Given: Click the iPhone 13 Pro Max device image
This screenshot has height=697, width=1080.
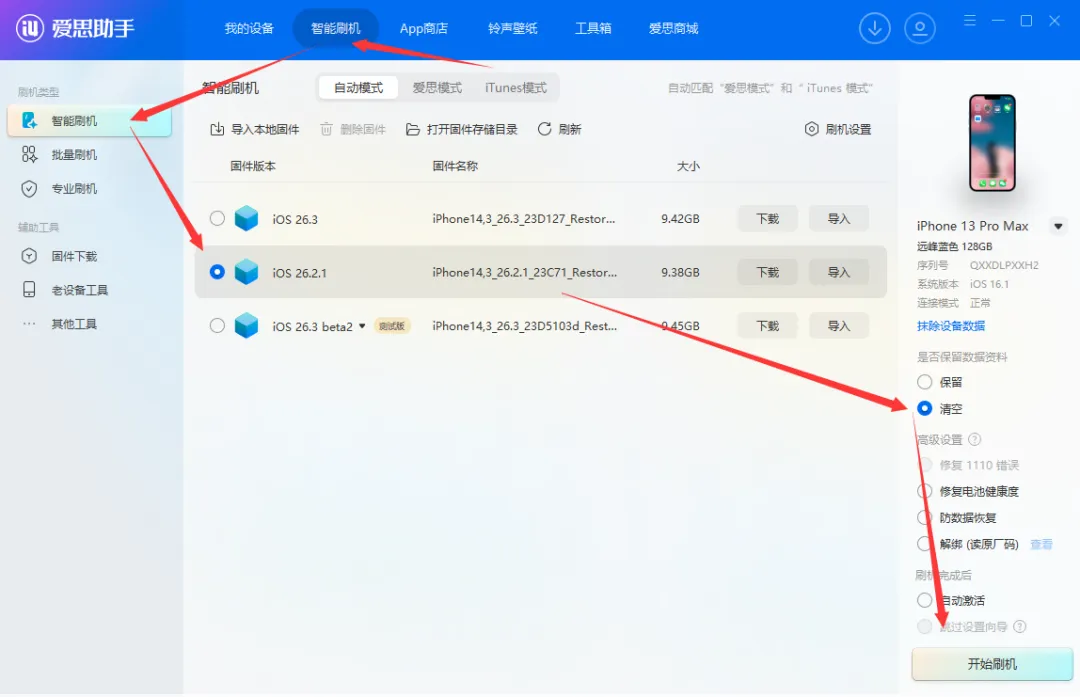Looking at the screenshot, I should [x=992, y=143].
